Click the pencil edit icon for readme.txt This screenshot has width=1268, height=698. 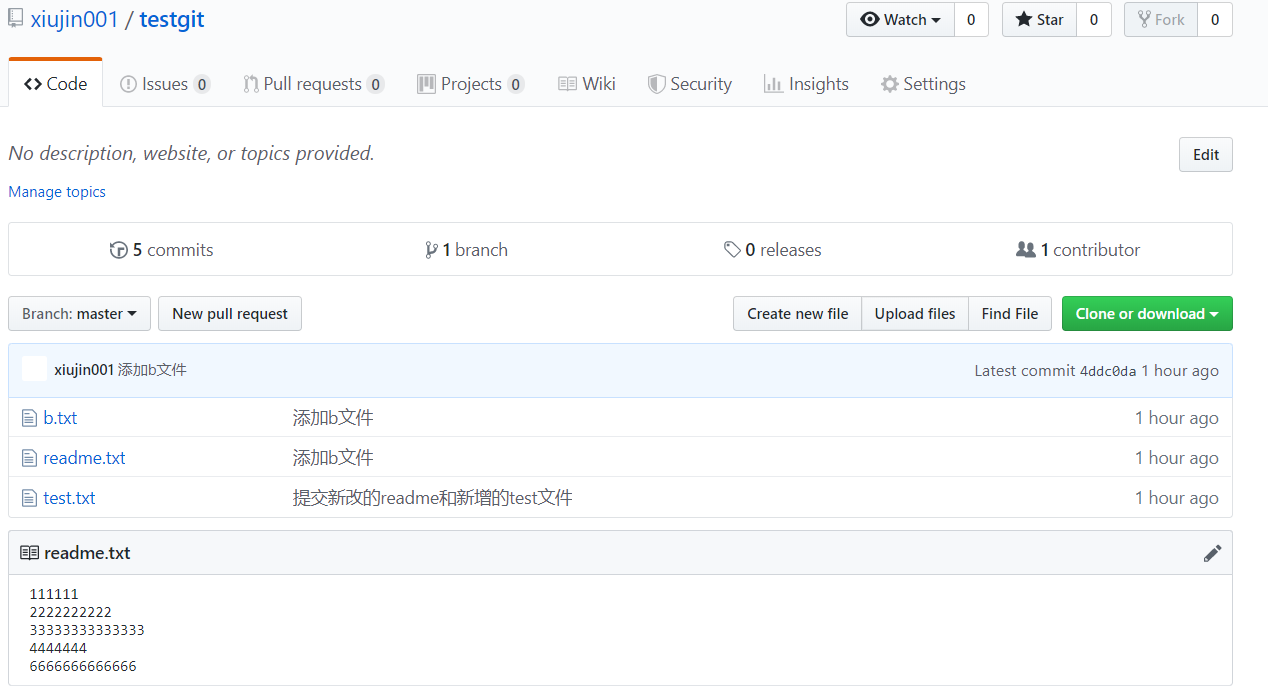point(1212,553)
